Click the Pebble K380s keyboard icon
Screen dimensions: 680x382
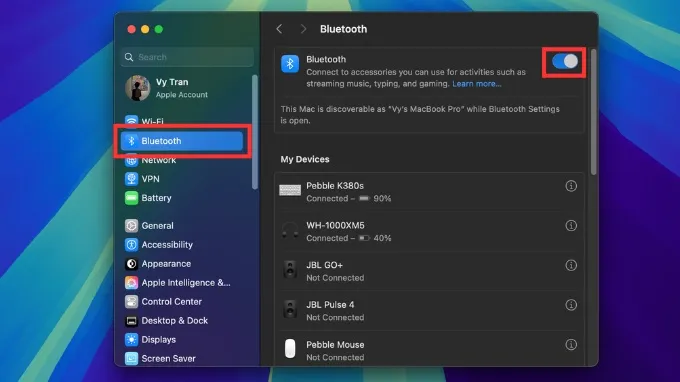coord(290,190)
